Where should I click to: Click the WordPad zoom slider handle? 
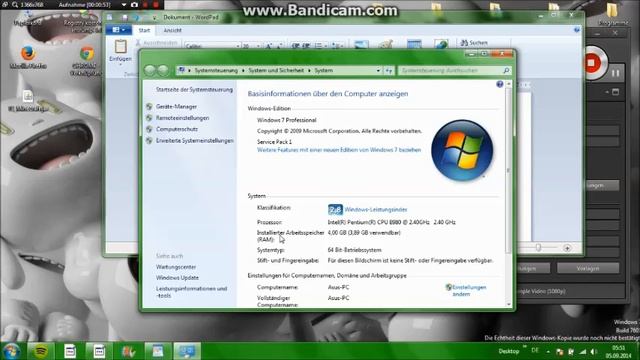point(538,248)
